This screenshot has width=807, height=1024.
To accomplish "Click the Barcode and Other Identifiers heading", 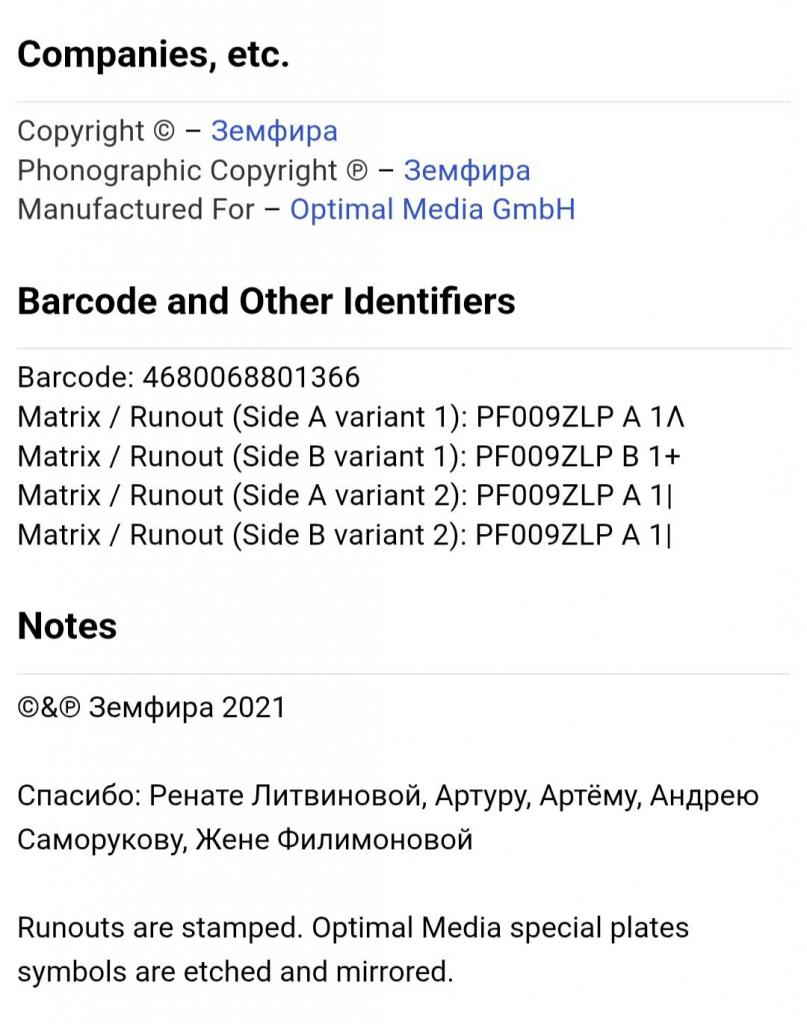I will 266,302.
